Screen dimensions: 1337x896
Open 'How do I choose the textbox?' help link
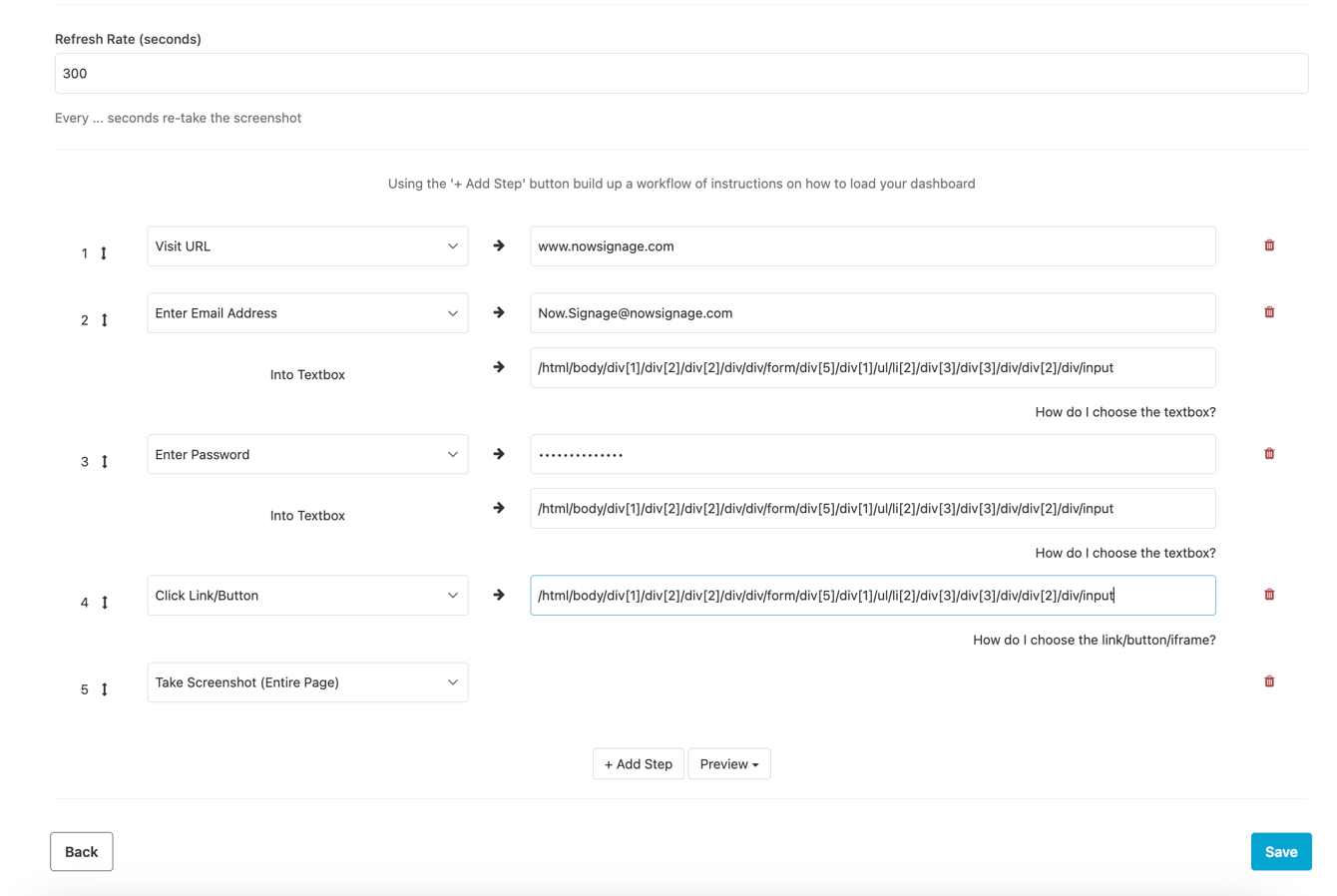coord(1125,411)
